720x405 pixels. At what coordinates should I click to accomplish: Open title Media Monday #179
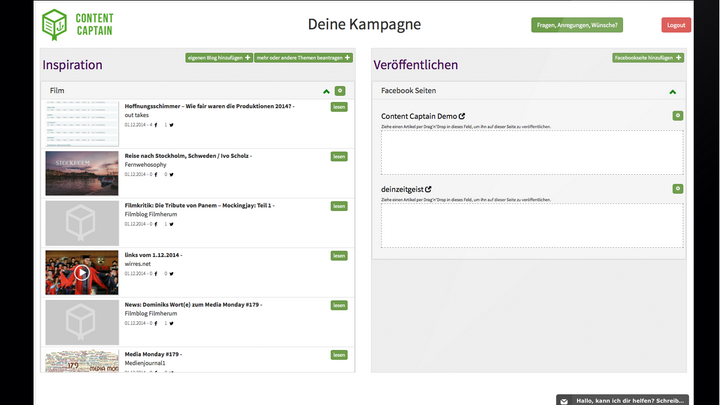(153, 354)
